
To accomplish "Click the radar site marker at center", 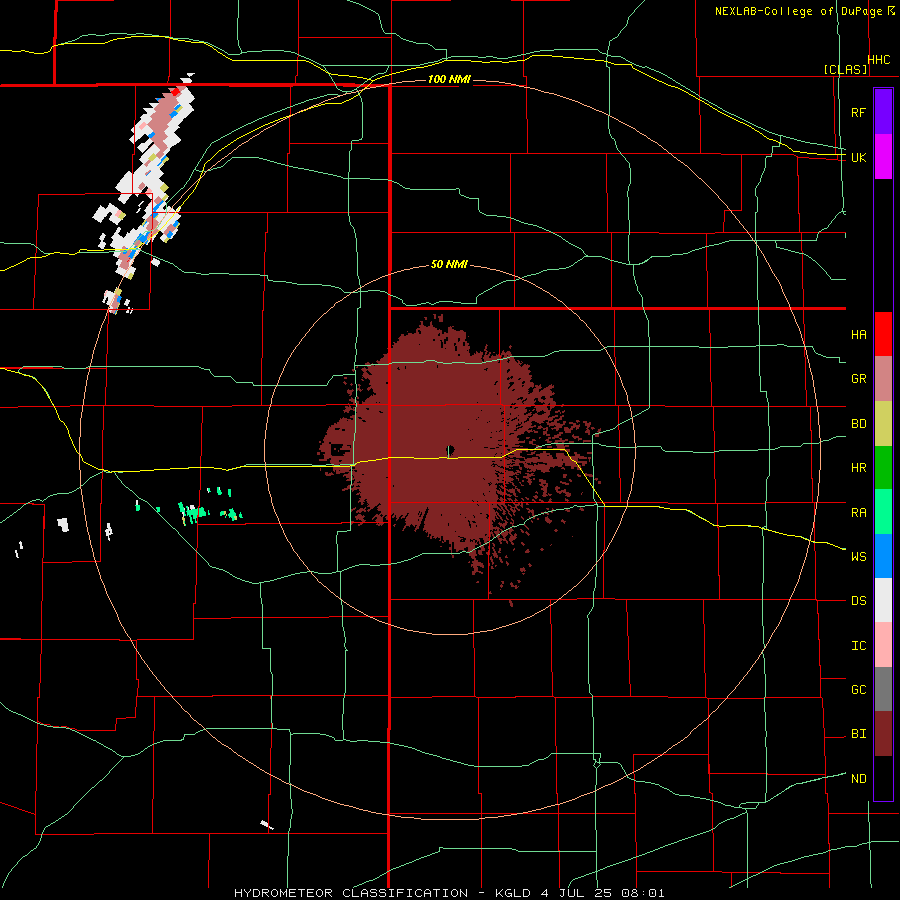I will pos(450,450).
